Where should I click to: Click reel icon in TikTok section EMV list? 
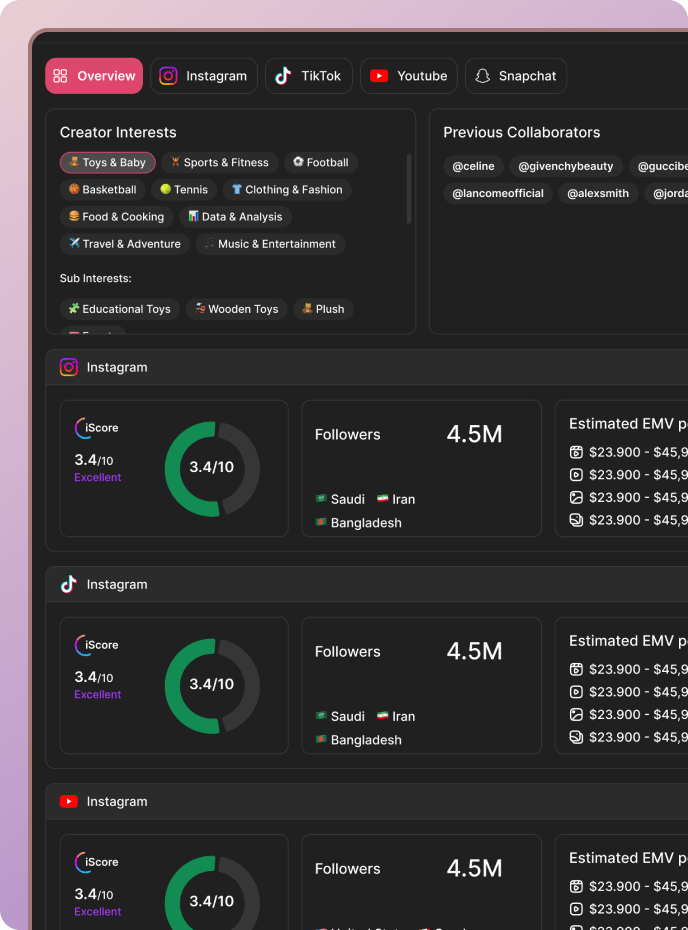click(x=576, y=669)
